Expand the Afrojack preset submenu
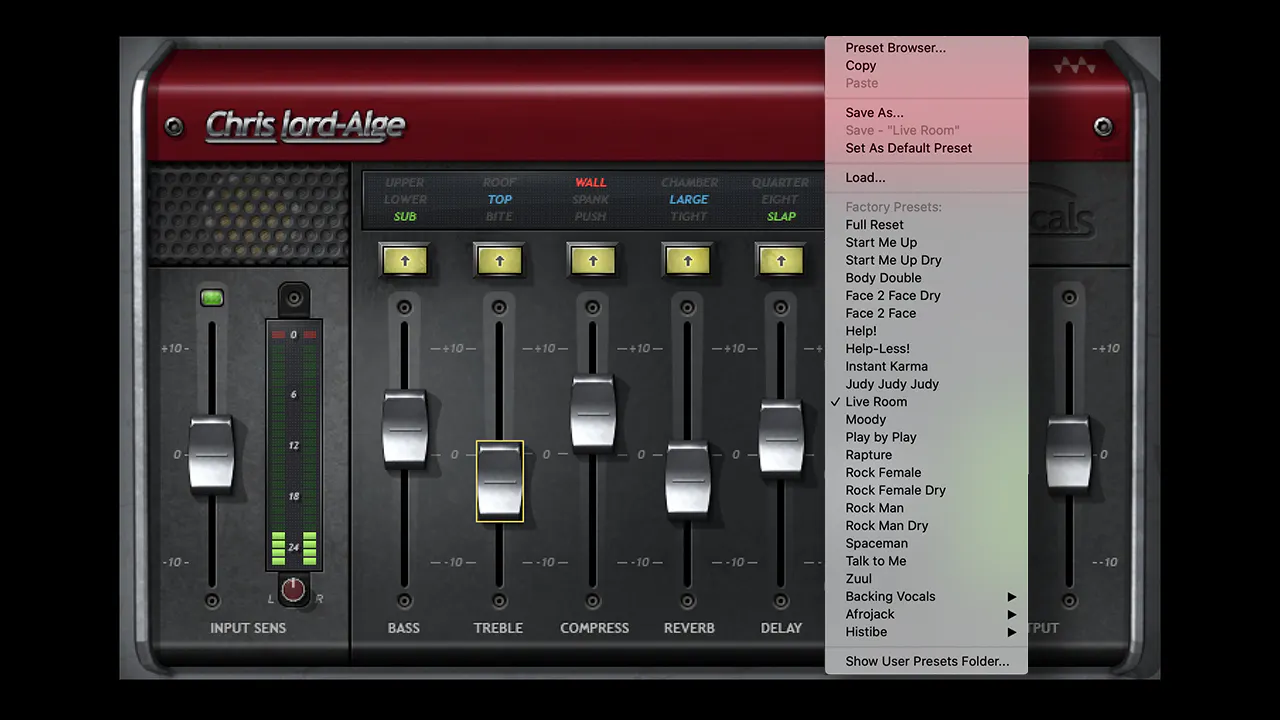The width and height of the screenshot is (1280, 720). 870,614
